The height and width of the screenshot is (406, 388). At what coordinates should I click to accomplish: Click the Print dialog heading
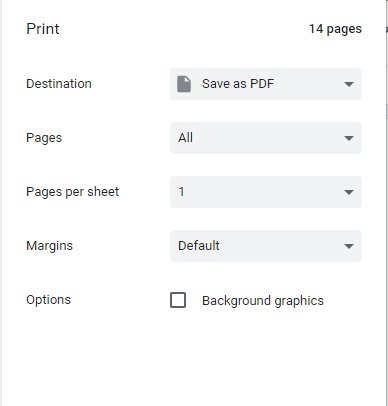pos(43,29)
